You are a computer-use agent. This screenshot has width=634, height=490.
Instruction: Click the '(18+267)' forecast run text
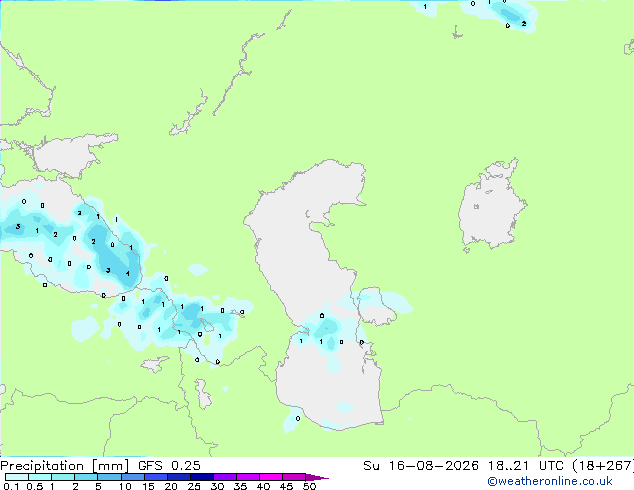coord(603,466)
